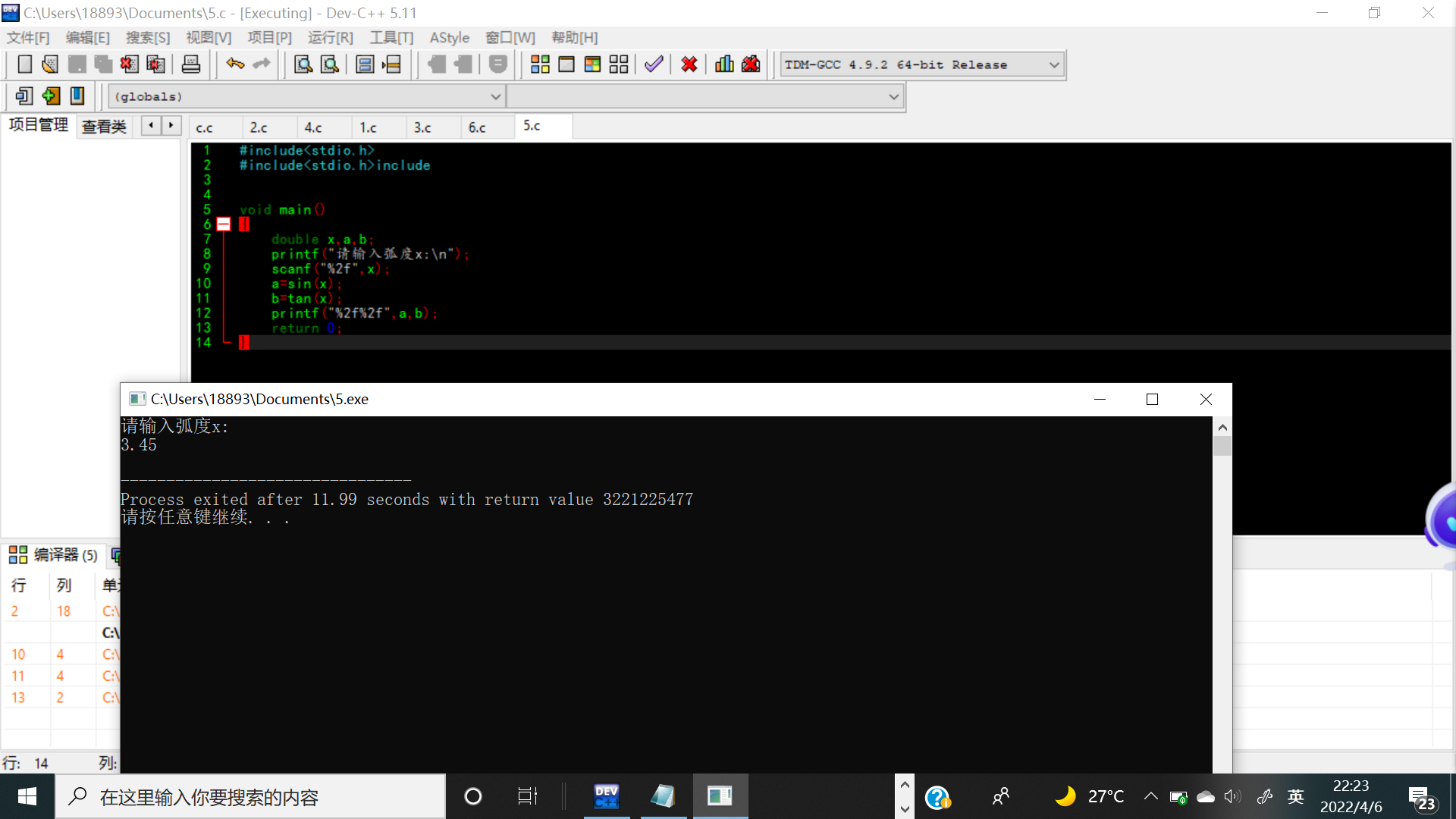Viewport: 1456px width, 819px height.
Task: Open the notification center icon
Action: tap(1423, 798)
